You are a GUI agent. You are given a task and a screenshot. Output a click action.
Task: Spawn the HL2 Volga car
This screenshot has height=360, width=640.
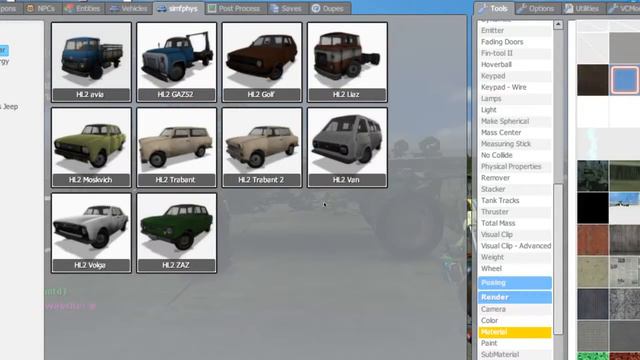click(91, 233)
